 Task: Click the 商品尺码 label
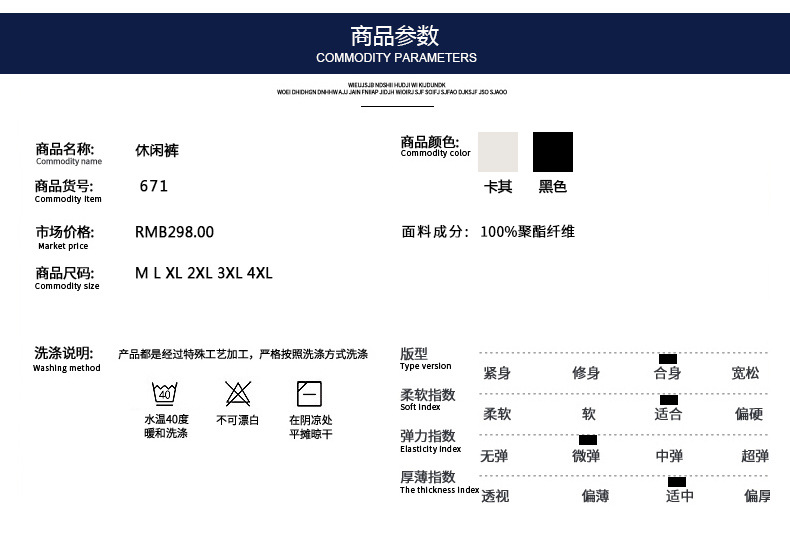(64, 273)
